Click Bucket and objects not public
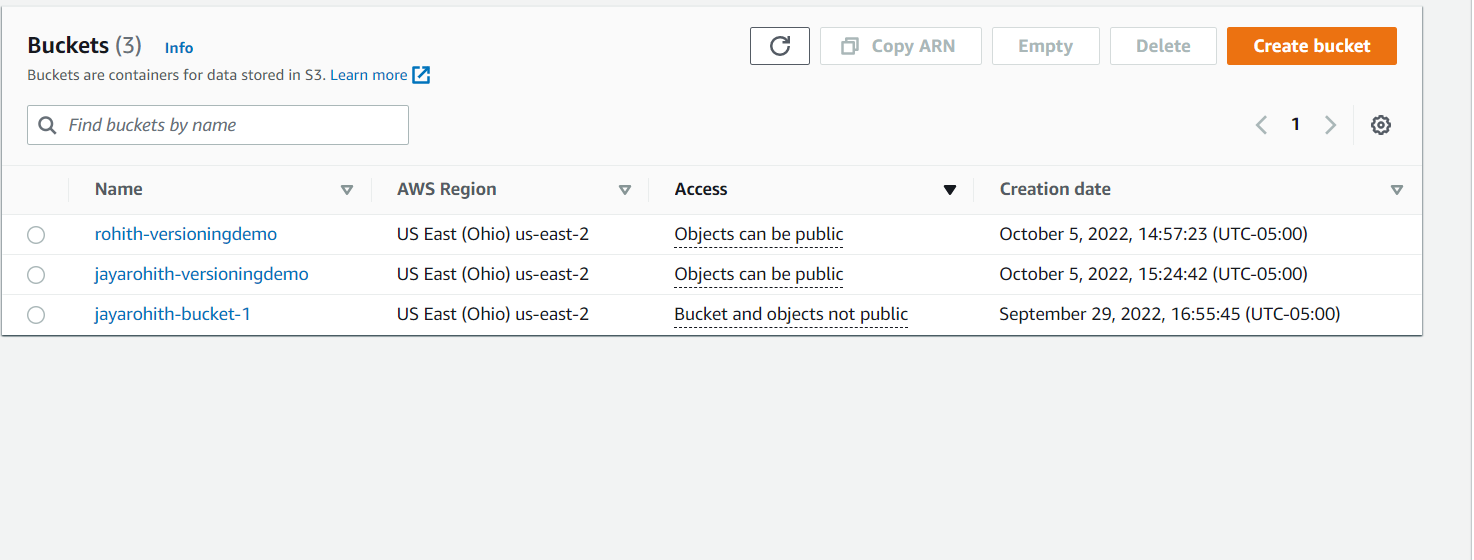Screen dimensions: 1474x560 791,315
